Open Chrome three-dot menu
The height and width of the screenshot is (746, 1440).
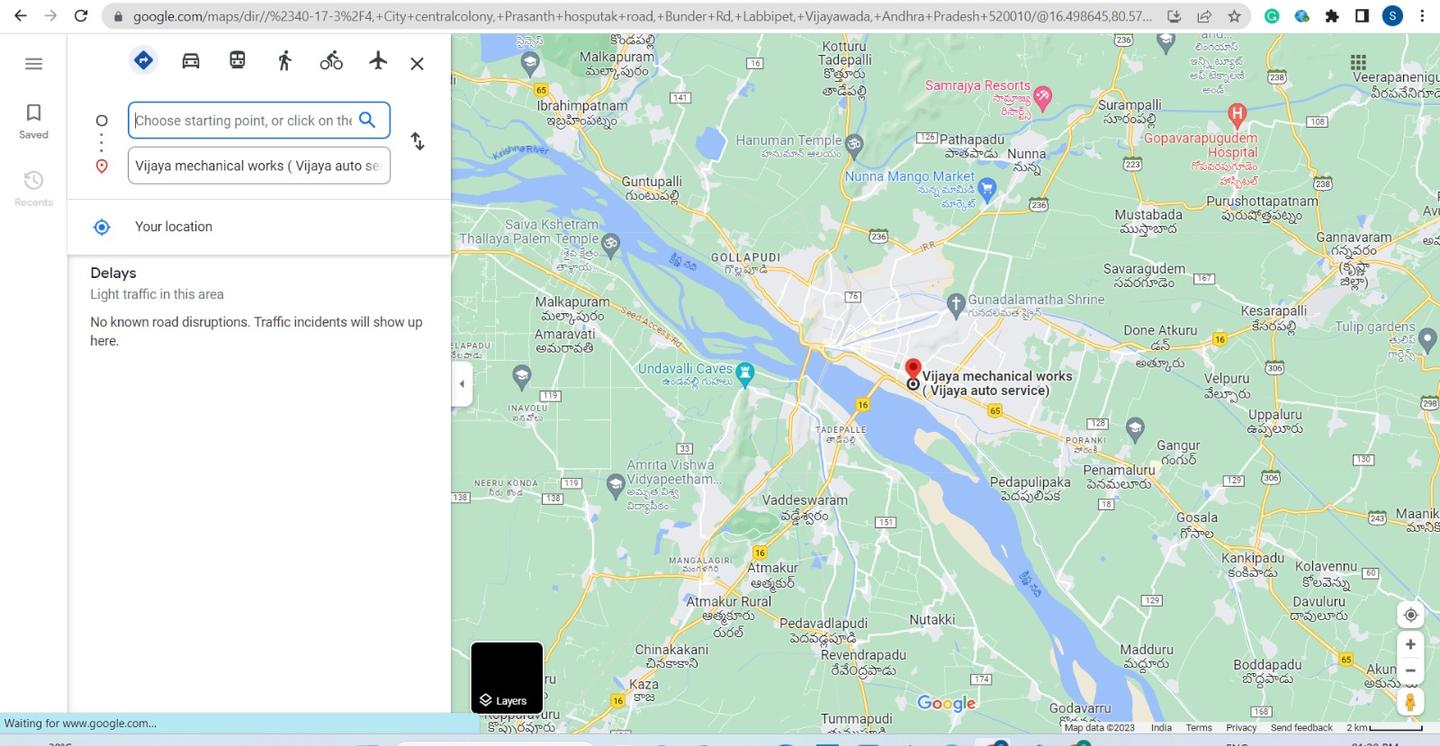pyautogui.click(x=1422, y=16)
